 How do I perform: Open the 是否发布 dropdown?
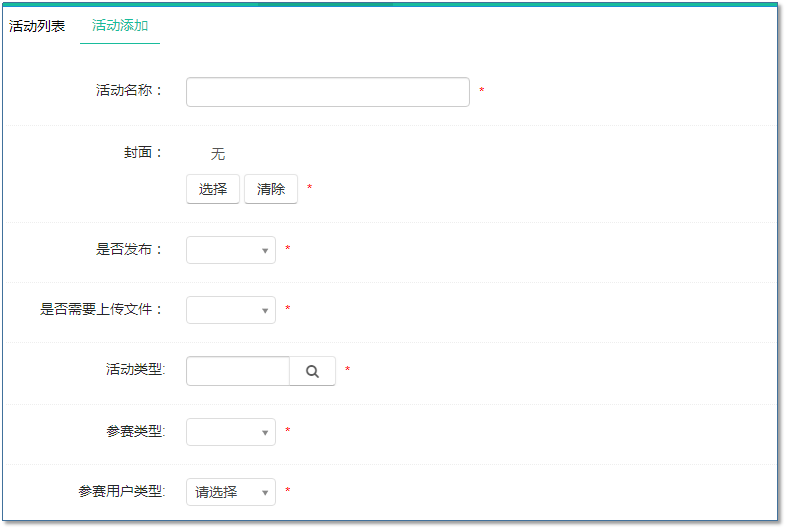[x=230, y=250]
